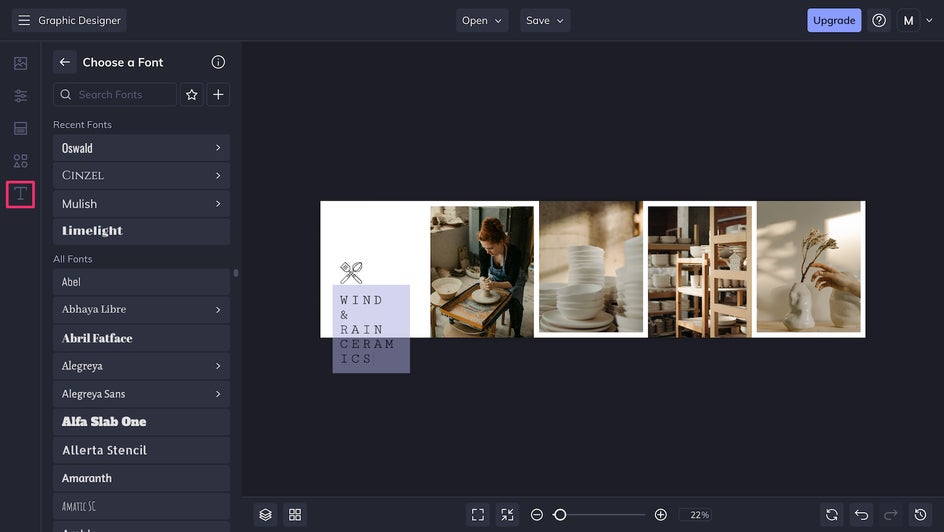Click the Graphic Designer title button
Viewport: 944px width, 532px height.
(x=69, y=20)
